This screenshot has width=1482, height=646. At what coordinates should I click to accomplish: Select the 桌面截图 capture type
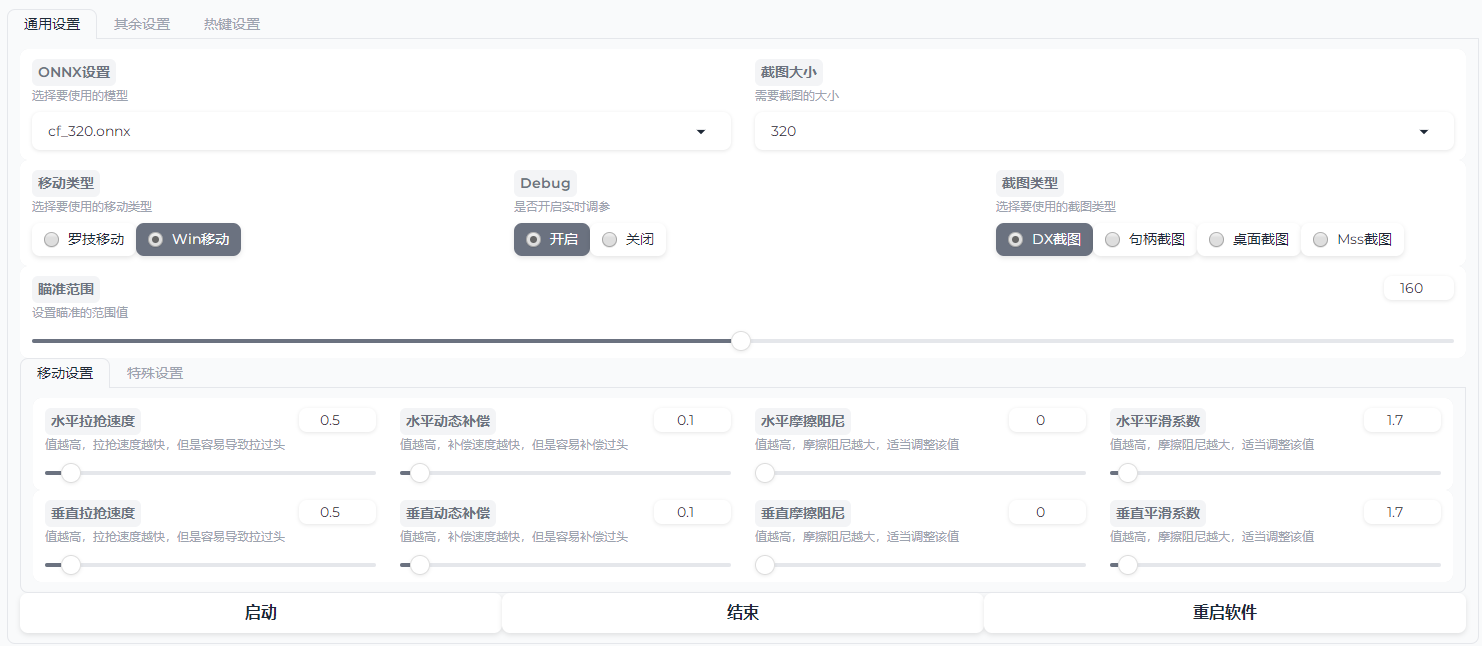coord(1248,239)
